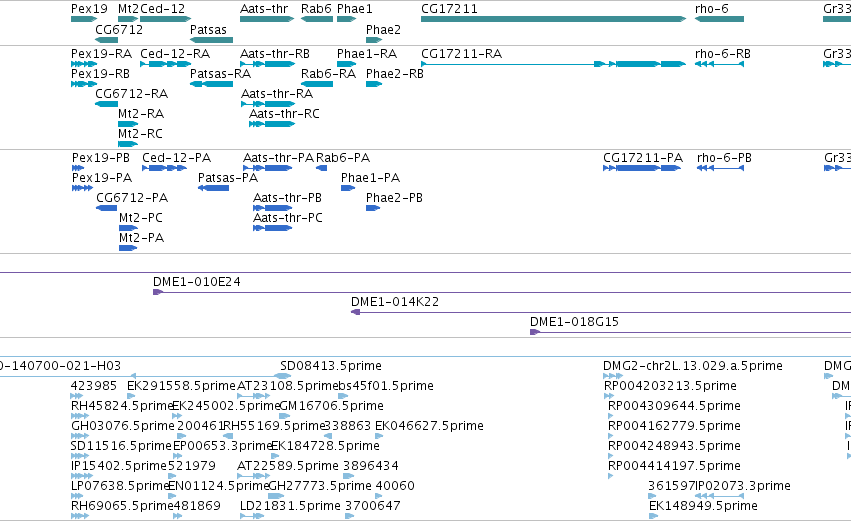851x521 pixels.
Task: Click the Patsas-PA protein label
Action: [x=228, y=178]
